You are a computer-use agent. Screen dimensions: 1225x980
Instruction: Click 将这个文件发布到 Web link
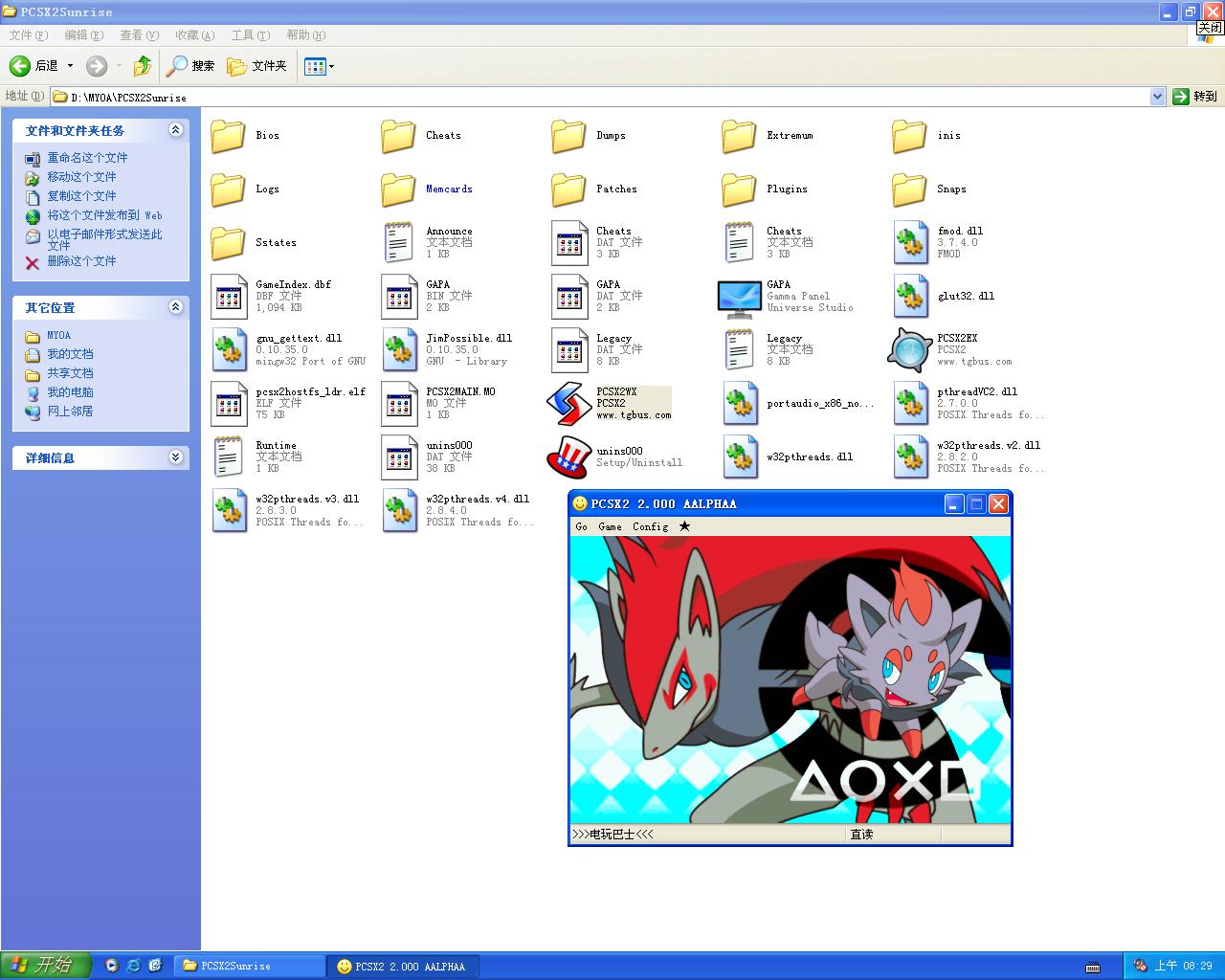(x=104, y=215)
